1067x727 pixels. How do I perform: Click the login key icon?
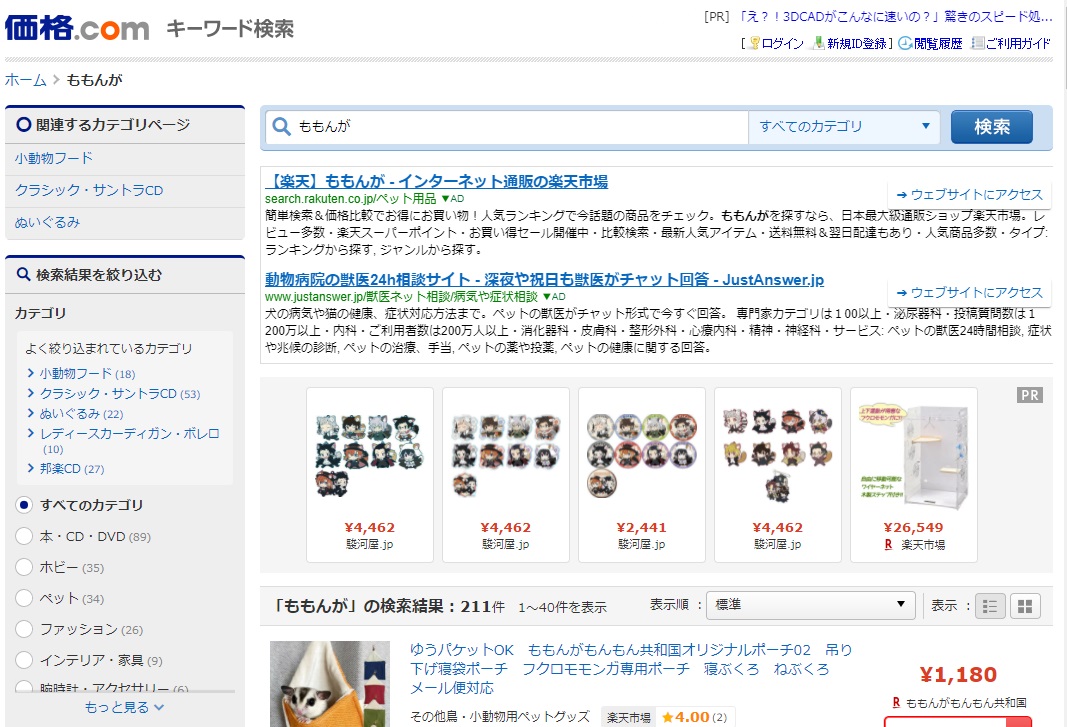(754, 44)
